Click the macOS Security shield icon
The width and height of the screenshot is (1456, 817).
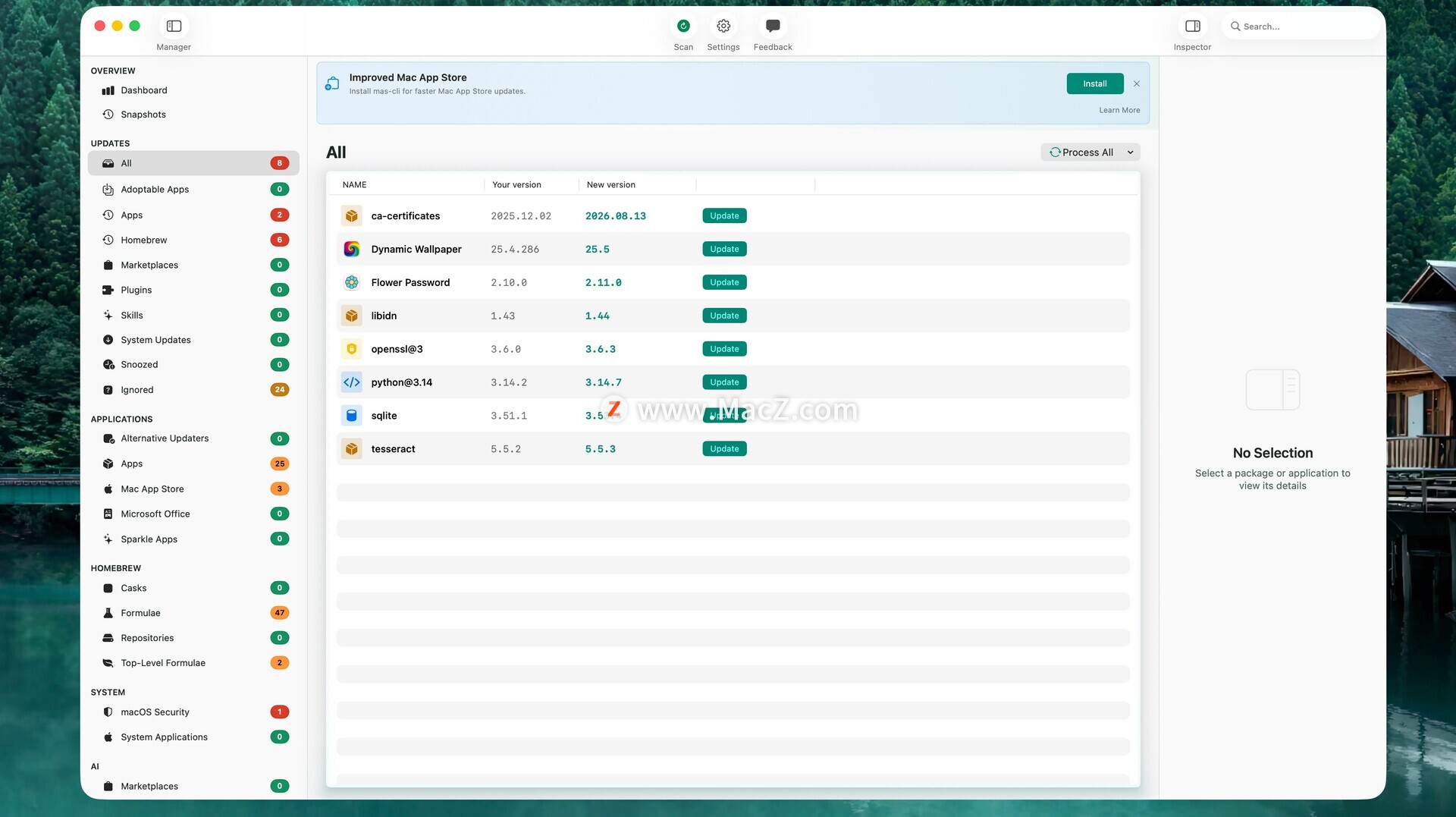pyautogui.click(x=108, y=712)
